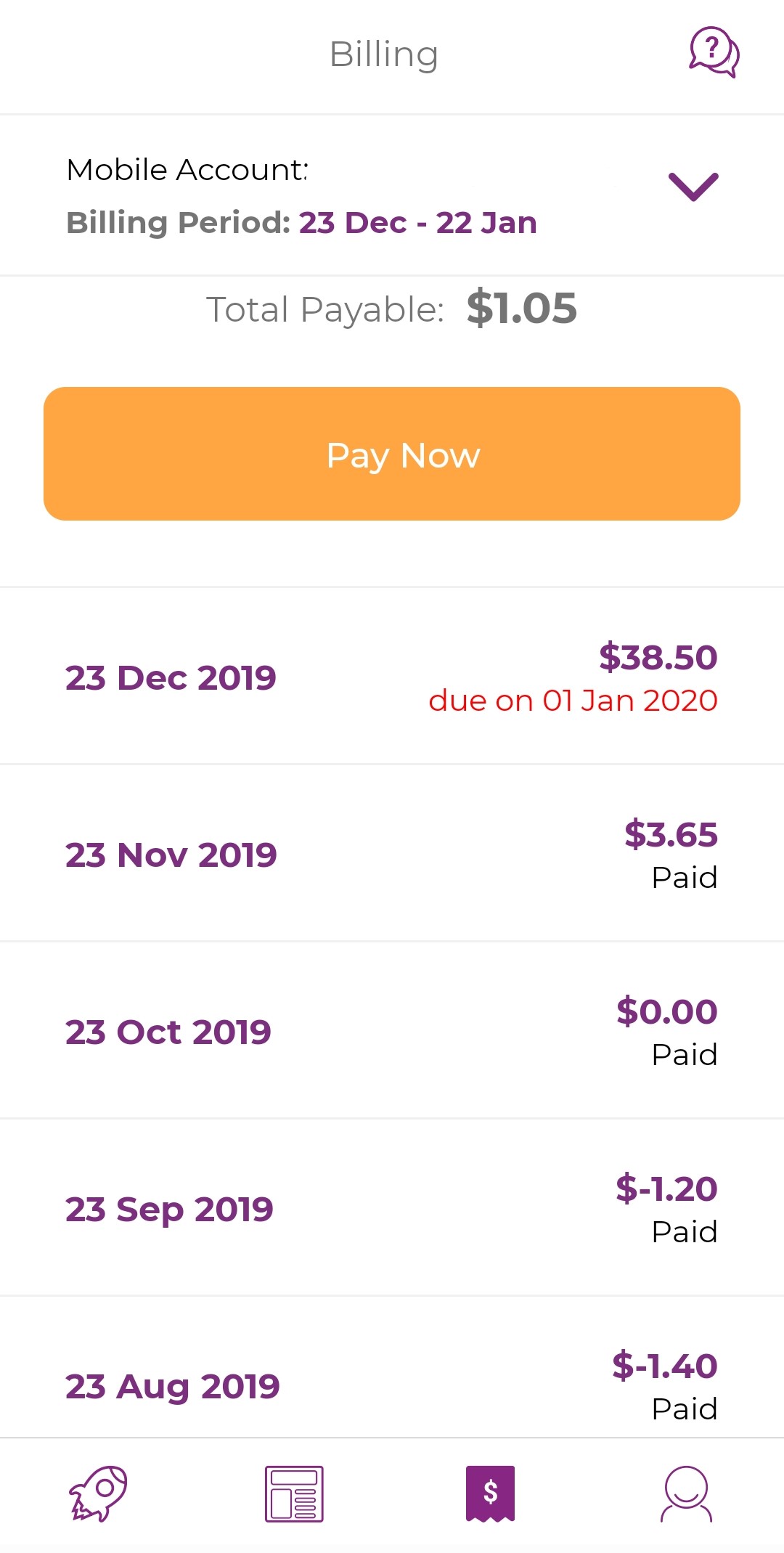Open the news feed icon in bottom bar
Screen dimensions: 784x1553
point(294,1493)
